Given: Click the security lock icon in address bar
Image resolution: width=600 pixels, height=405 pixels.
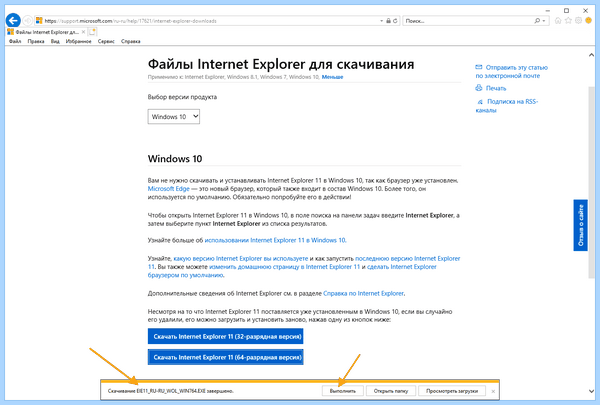Looking at the screenshot, I should click(x=388, y=21).
